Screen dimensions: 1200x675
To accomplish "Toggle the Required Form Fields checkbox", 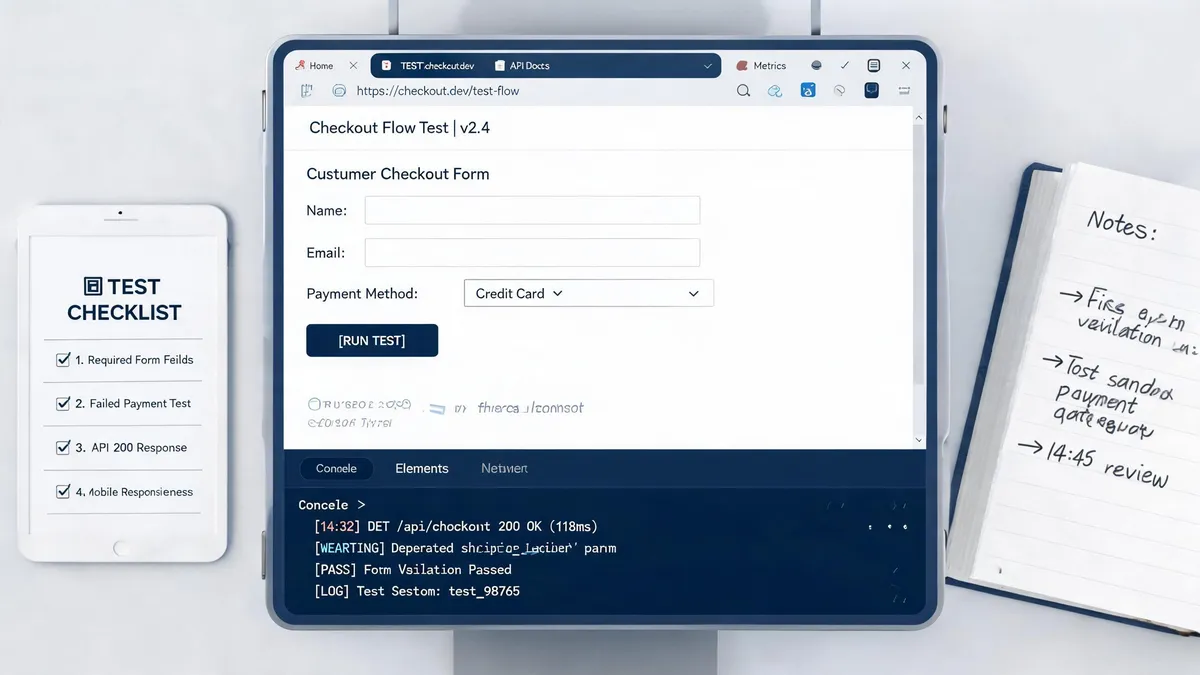I will pos(64,359).
